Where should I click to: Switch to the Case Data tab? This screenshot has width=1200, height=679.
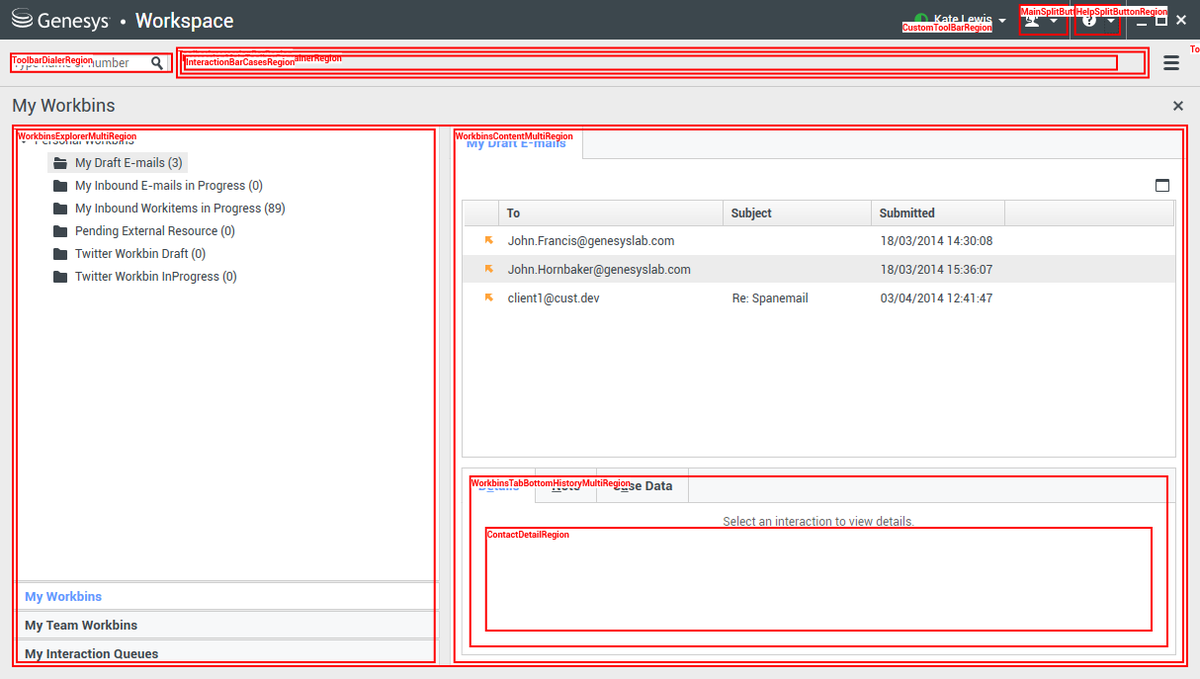pos(642,486)
